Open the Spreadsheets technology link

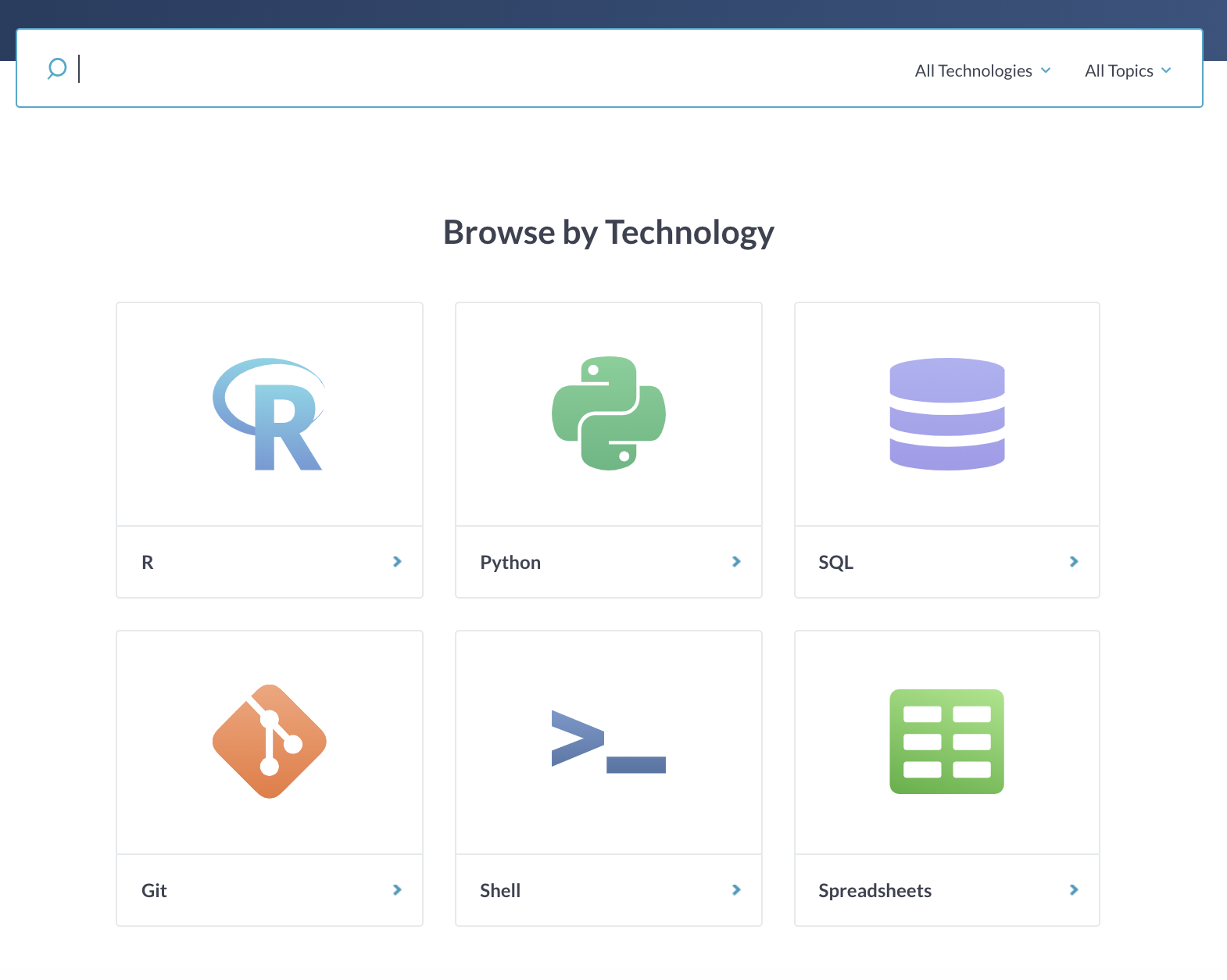[947, 890]
